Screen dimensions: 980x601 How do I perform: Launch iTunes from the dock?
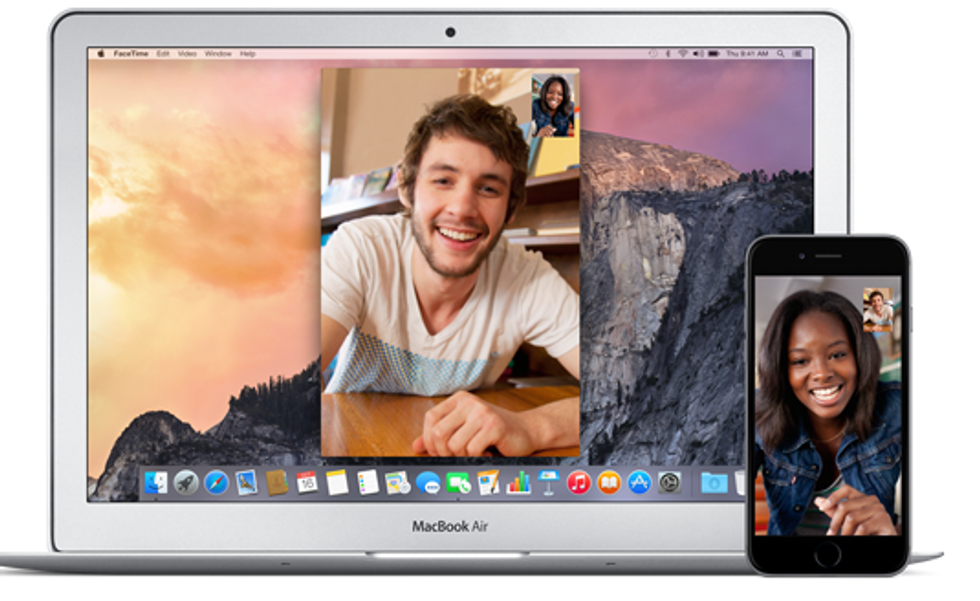pos(578,483)
